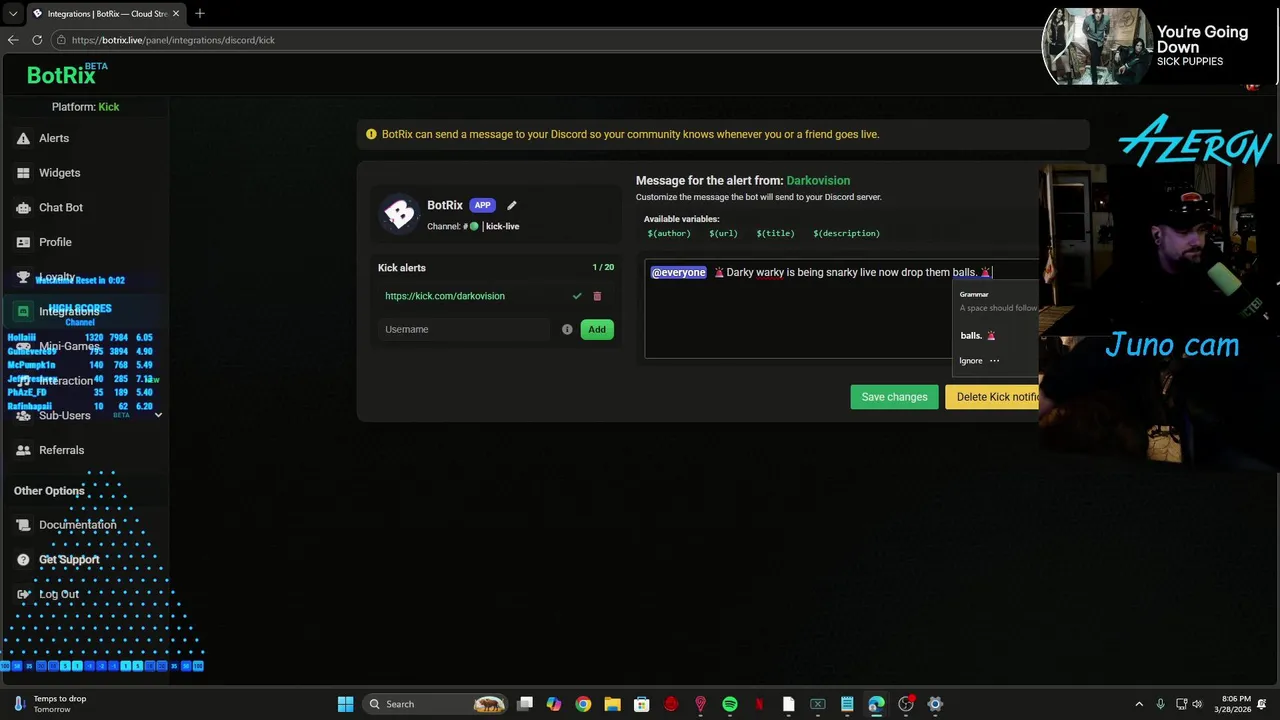Open Copilot from the taskbar
This screenshot has height=720, width=1280.
click(x=554, y=704)
